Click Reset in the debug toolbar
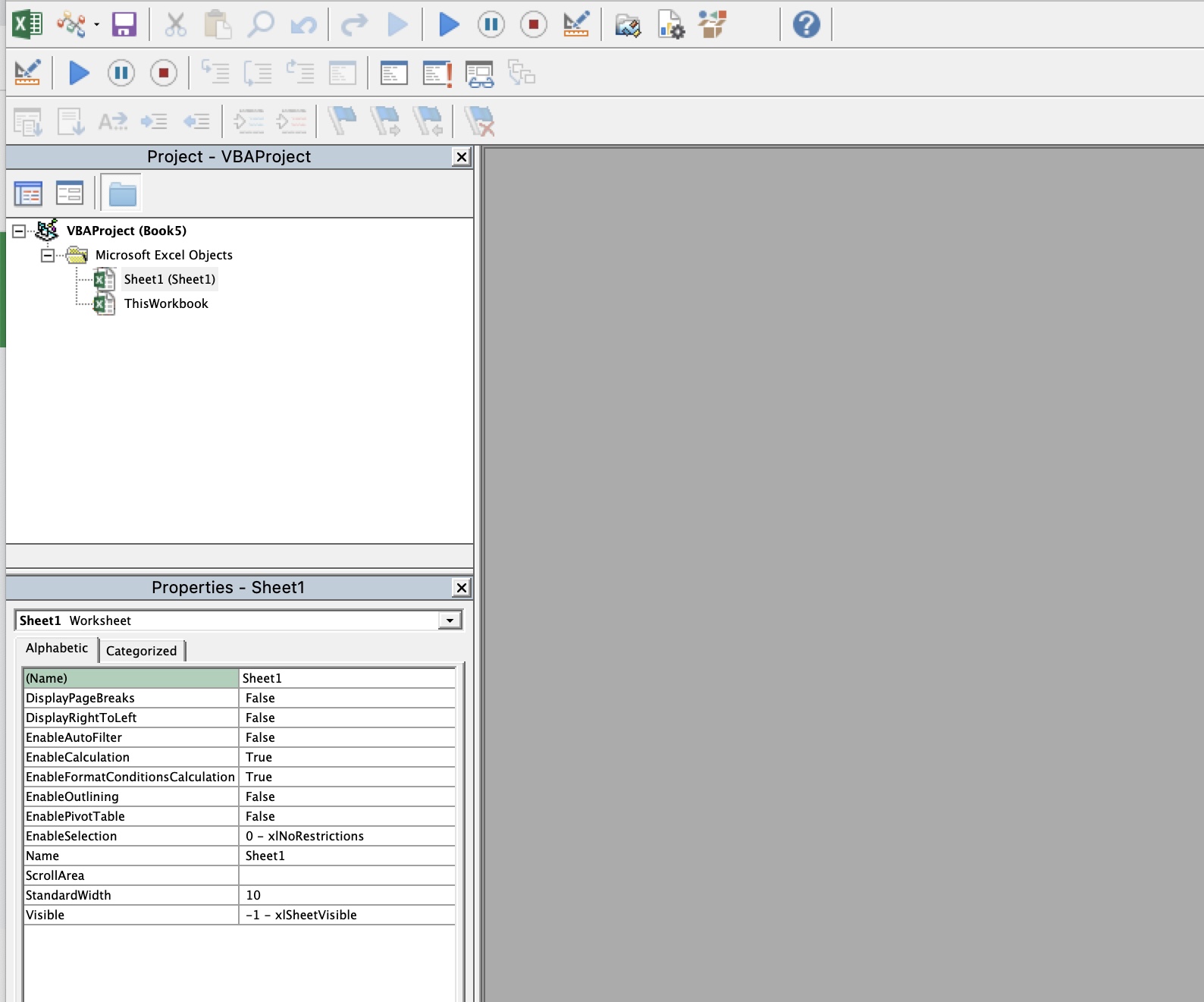The image size is (1204, 1002). tap(164, 73)
